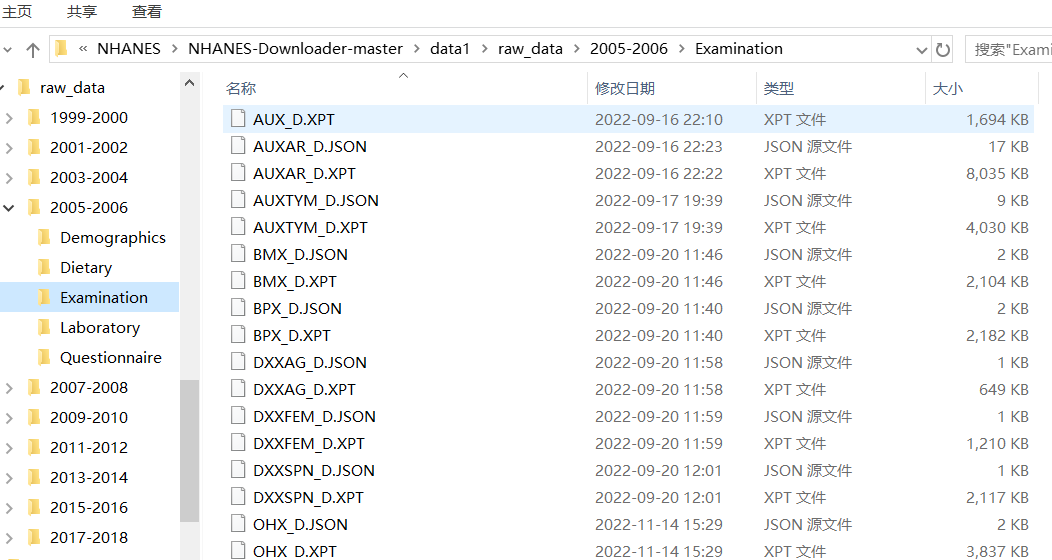The height and width of the screenshot is (560, 1052).
Task: Select DXXSPN_D.XPT file icon
Action: [x=238, y=496]
